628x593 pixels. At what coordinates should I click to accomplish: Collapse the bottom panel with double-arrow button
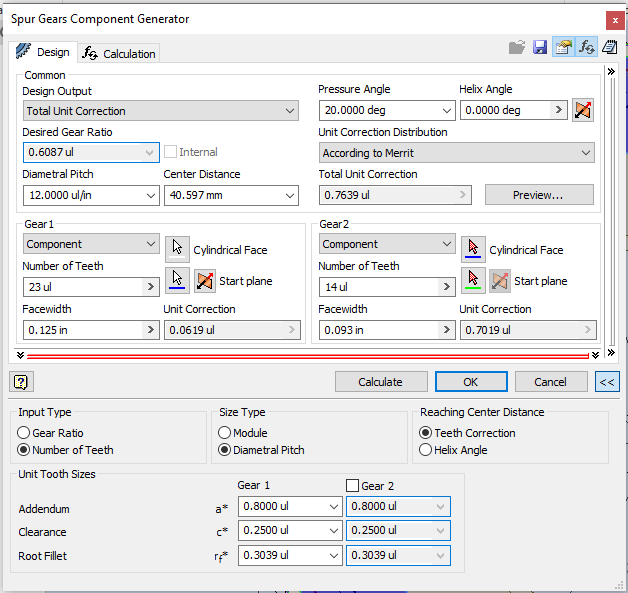606,381
